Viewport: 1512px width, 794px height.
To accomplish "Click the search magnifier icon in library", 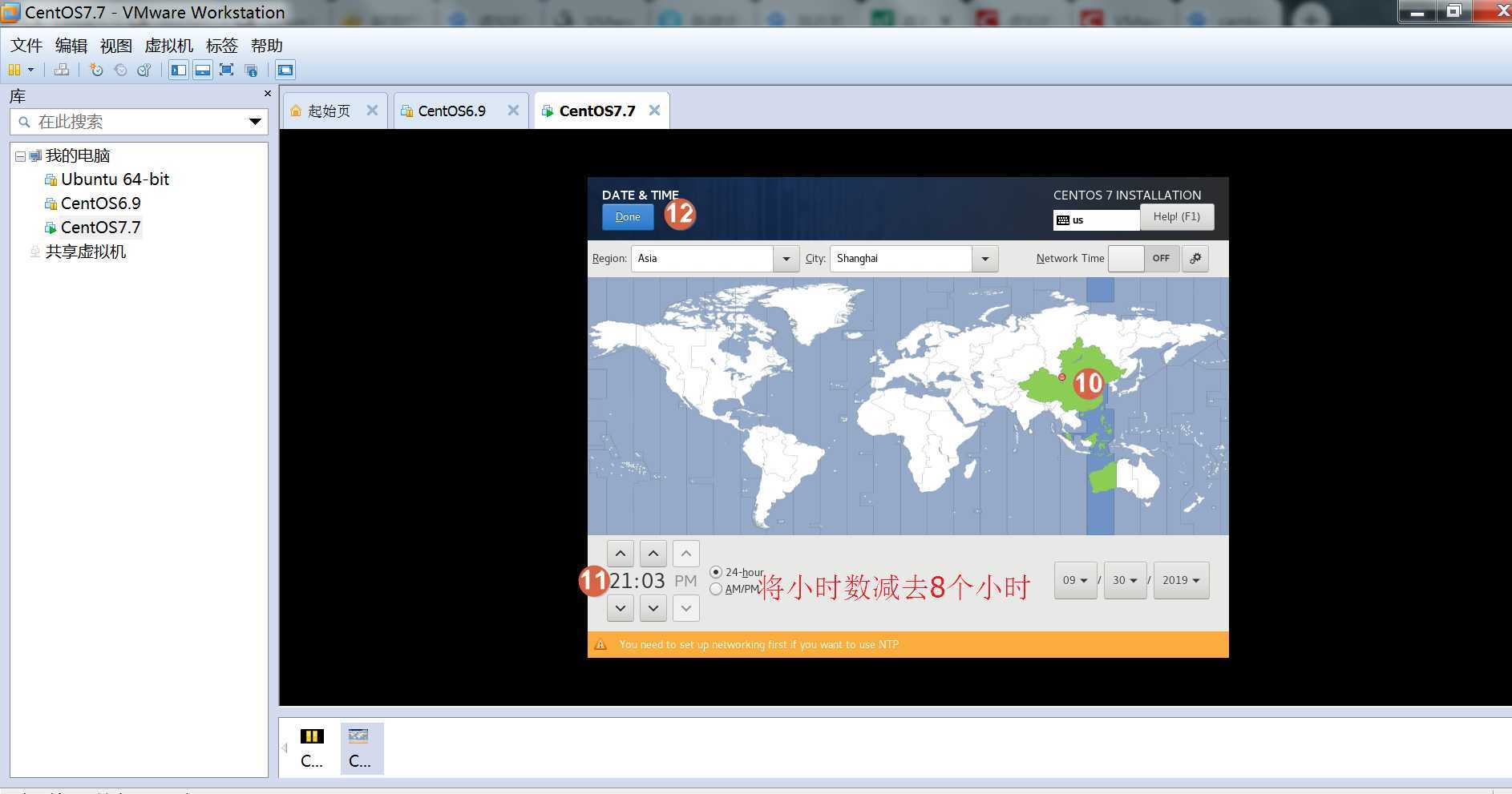I will click(x=24, y=122).
